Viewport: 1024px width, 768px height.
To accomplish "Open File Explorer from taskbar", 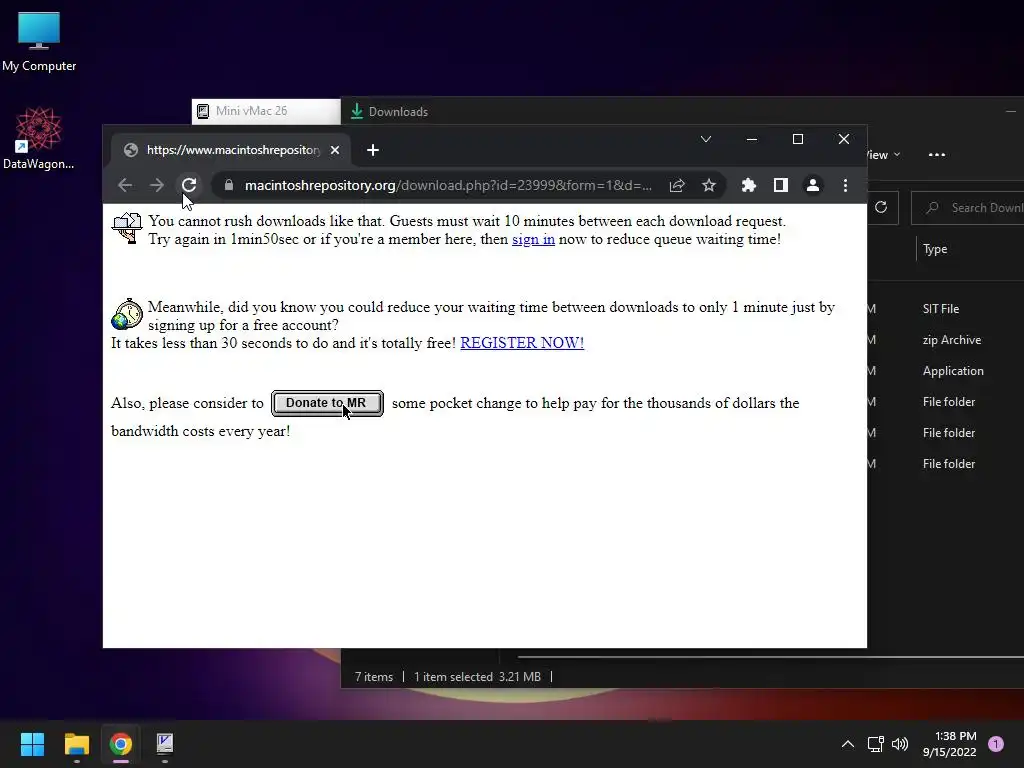I will pyautogui.click(x=76, y=744).
